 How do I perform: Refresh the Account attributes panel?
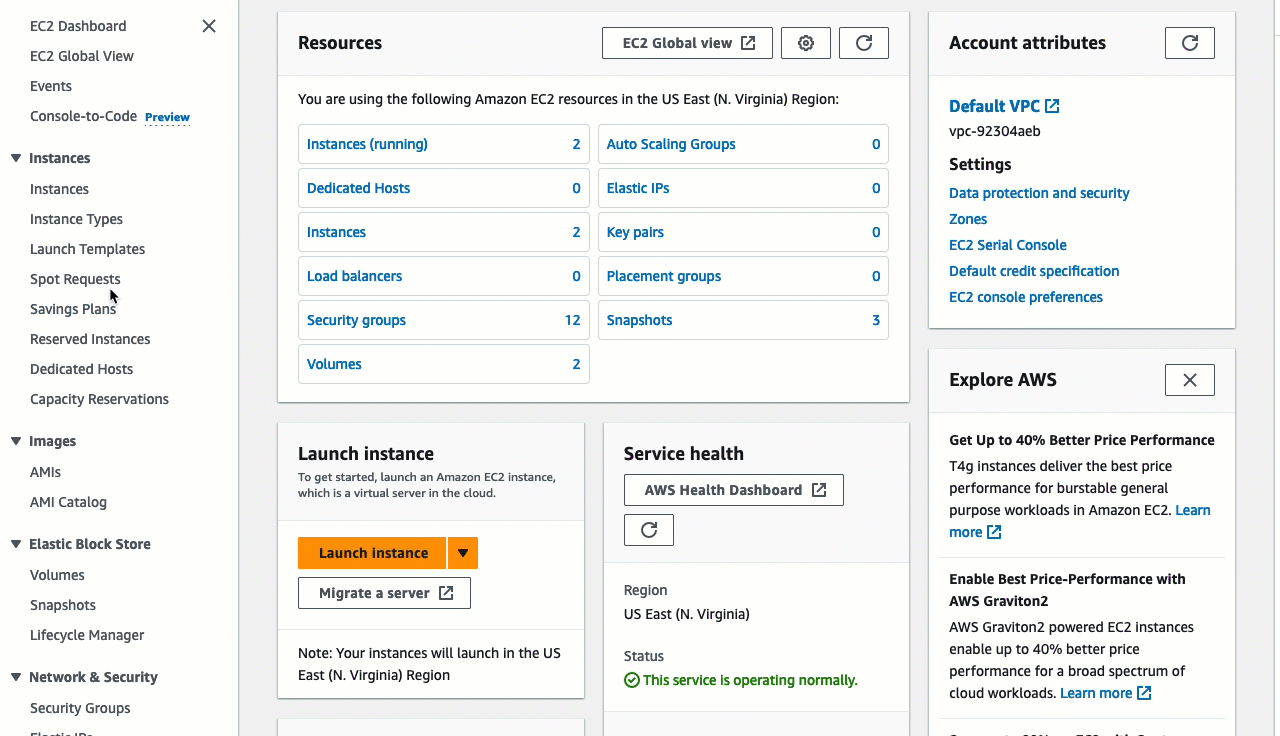pyautogui.click(x=1189, y=43)
